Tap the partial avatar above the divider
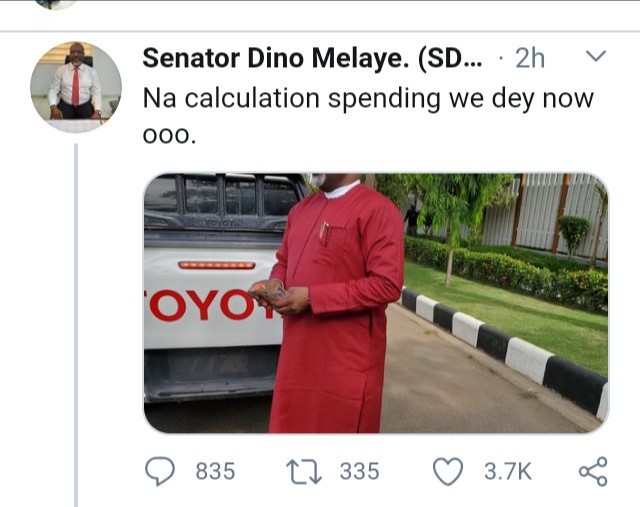Screen dimensions: 640x507 point(56,4)
